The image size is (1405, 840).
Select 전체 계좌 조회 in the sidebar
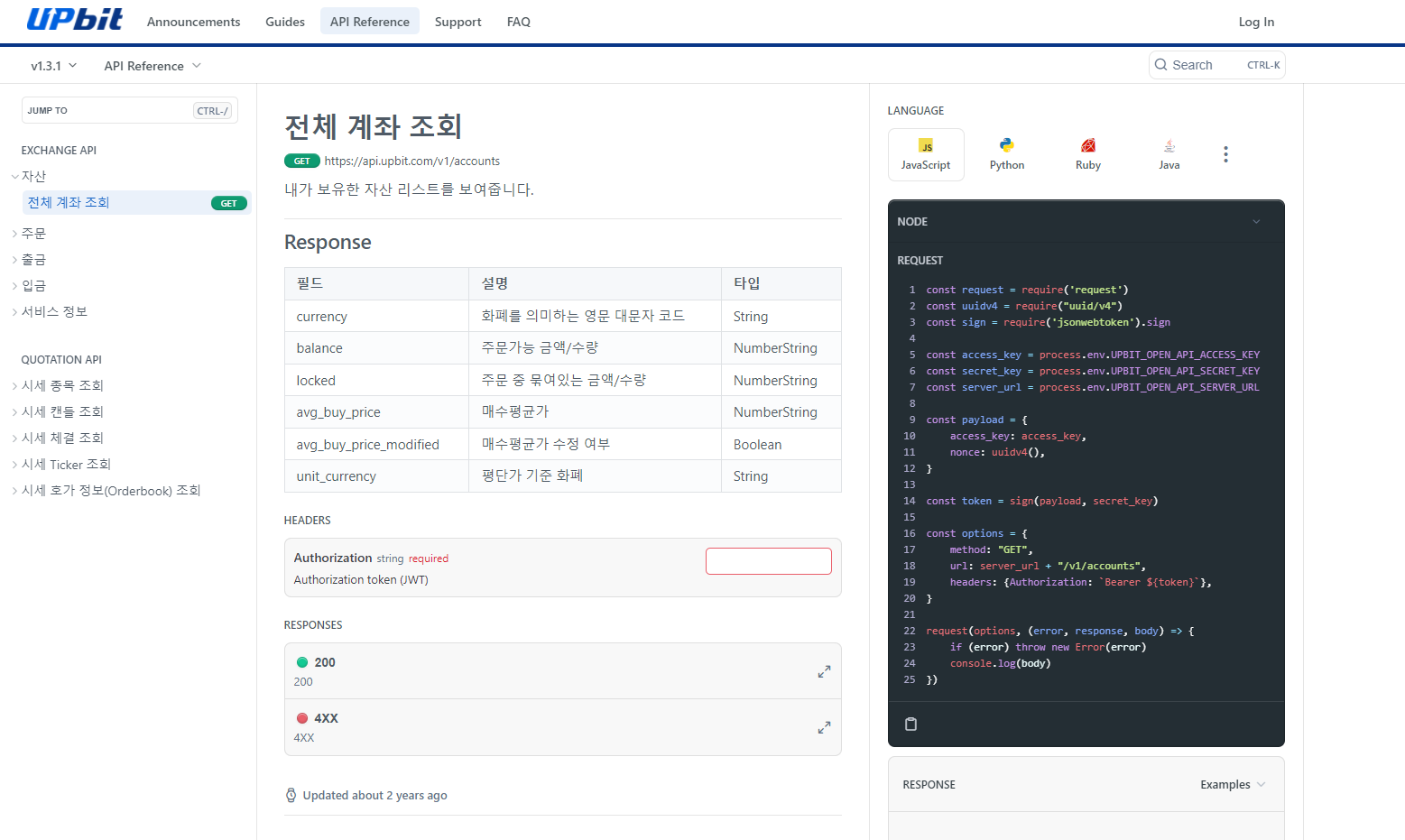(136, 202)
